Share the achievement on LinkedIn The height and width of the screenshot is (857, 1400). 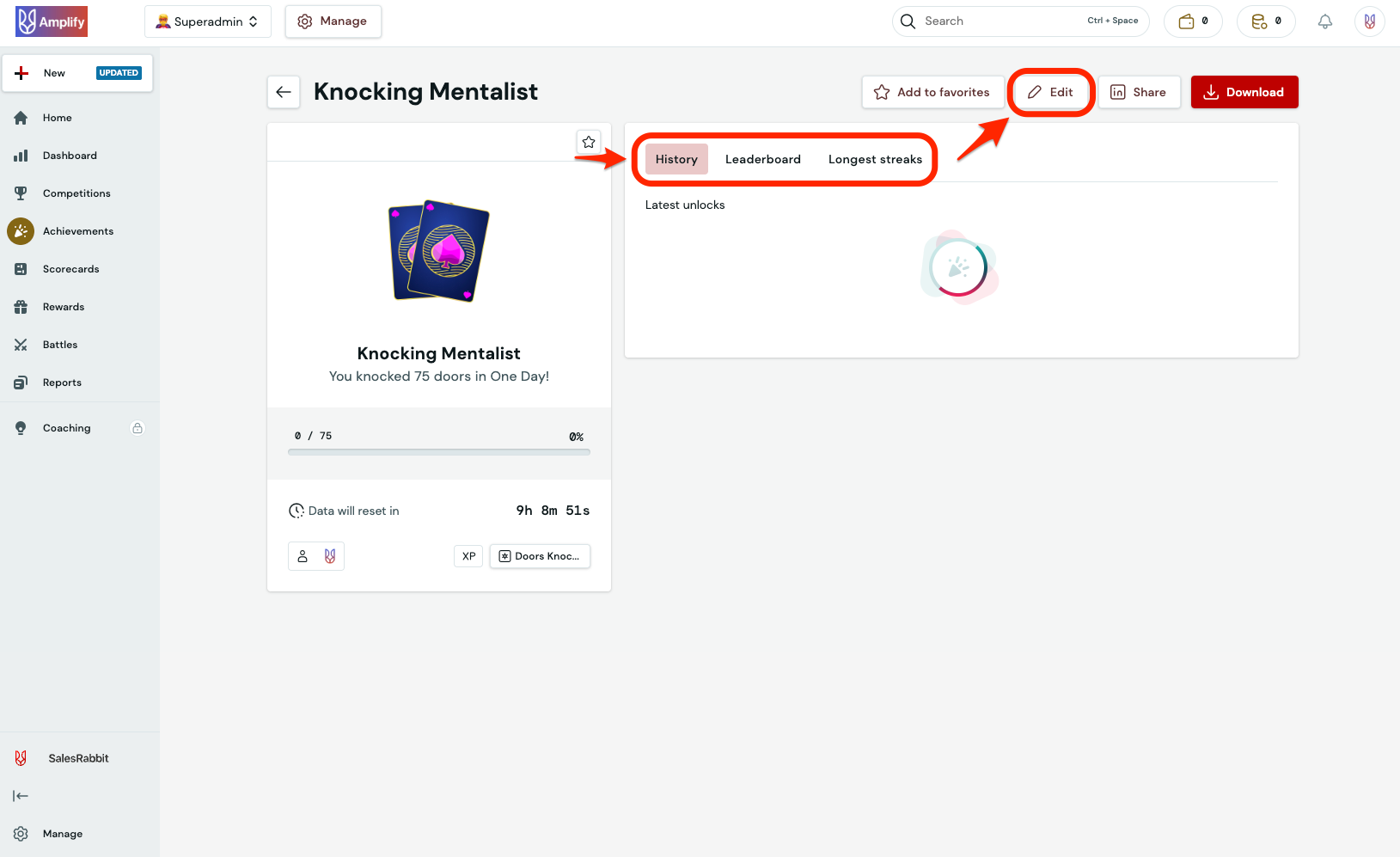point(1139,92)
